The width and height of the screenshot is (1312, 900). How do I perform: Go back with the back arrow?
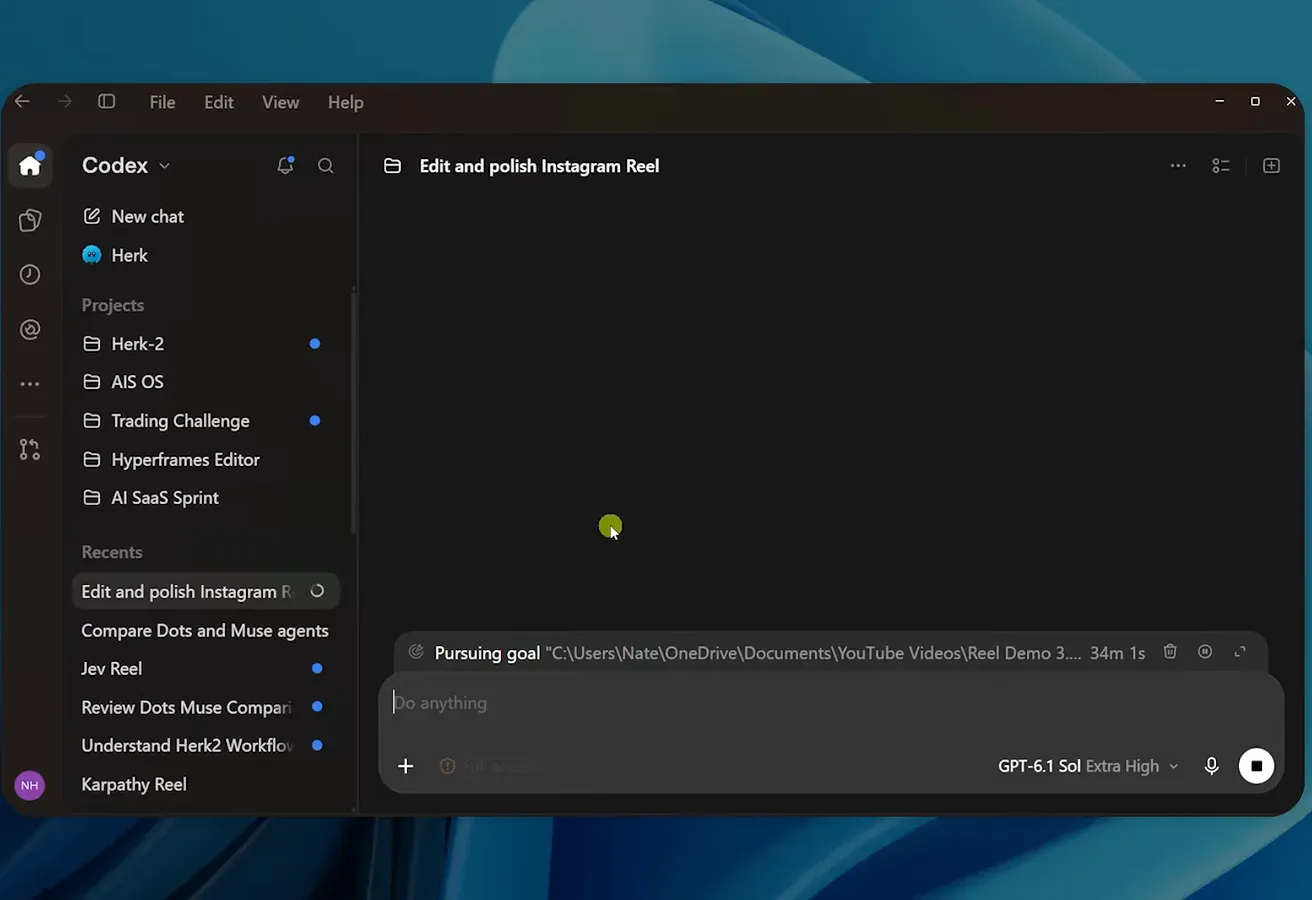pos(22,101)
